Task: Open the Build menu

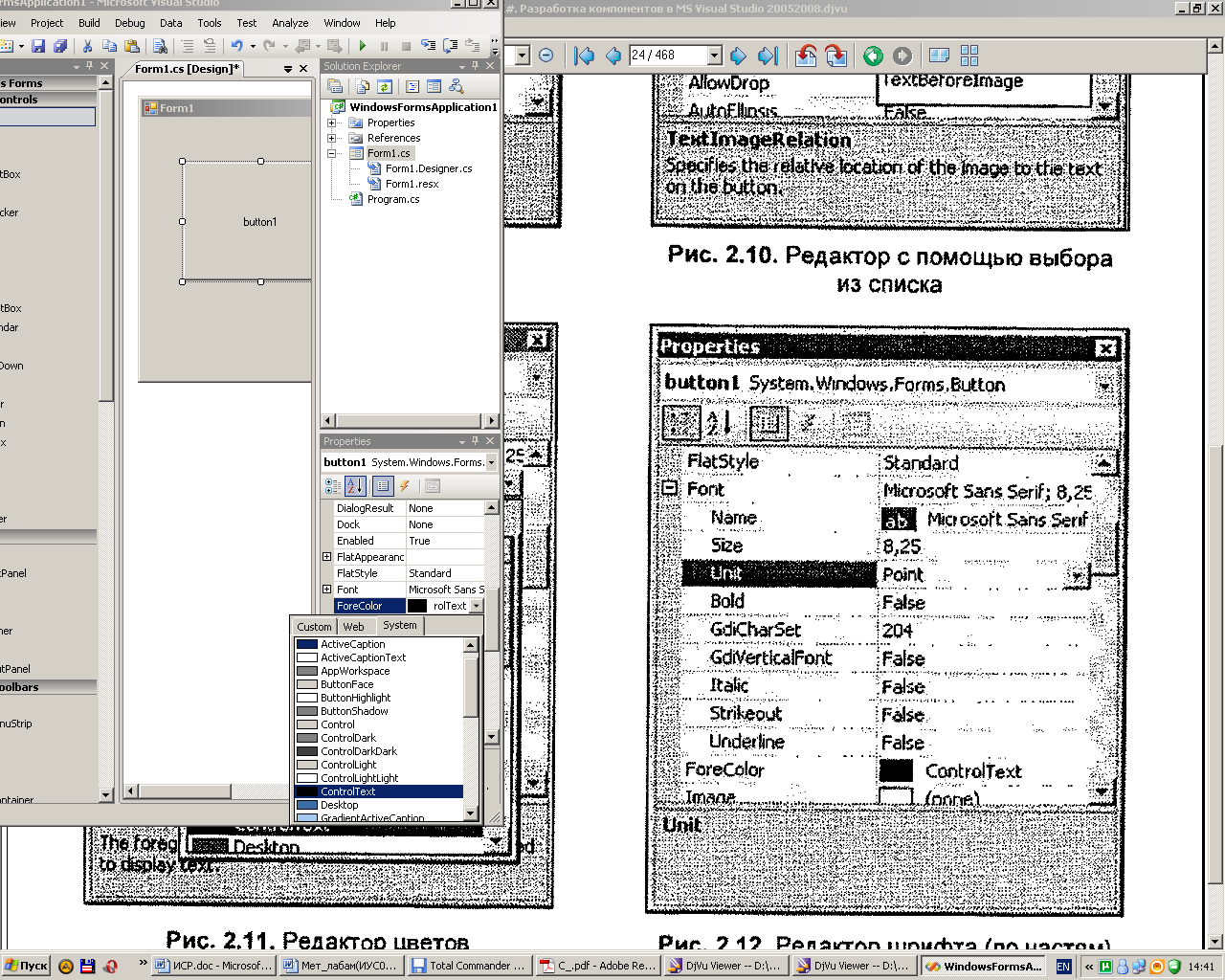Action: pos(89,23)
